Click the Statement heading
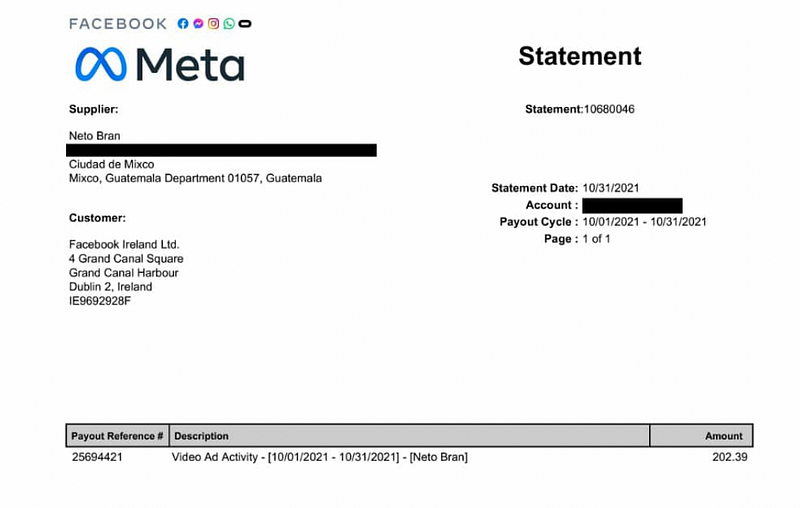 tap(579, 56)
